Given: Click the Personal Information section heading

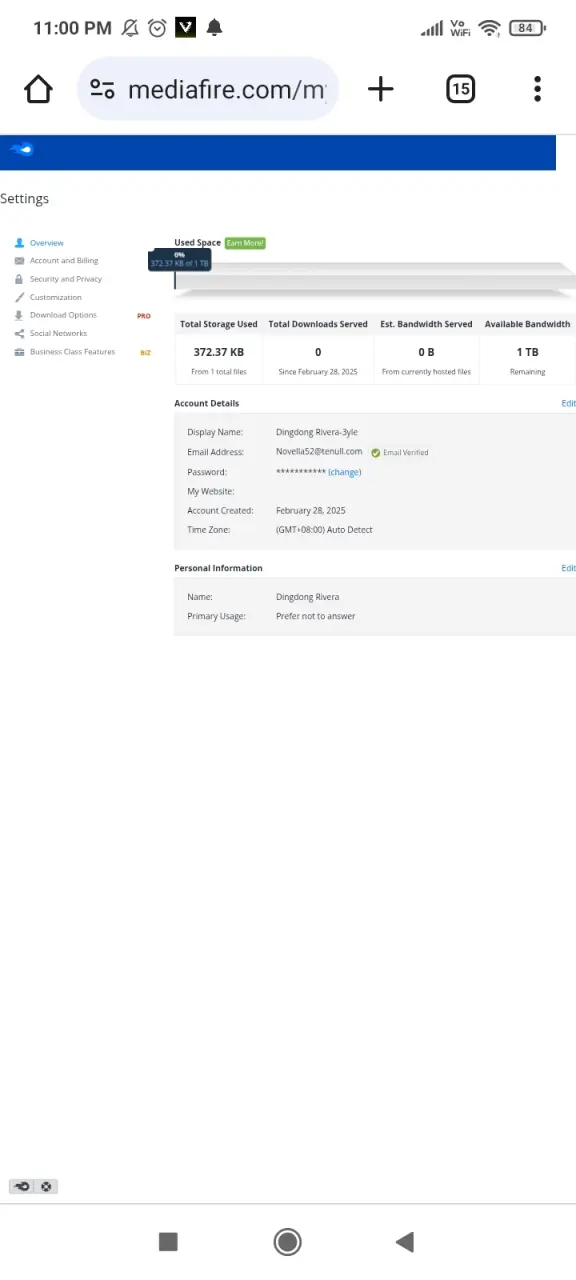Looking at the screenshot, I should click(218, 568).
